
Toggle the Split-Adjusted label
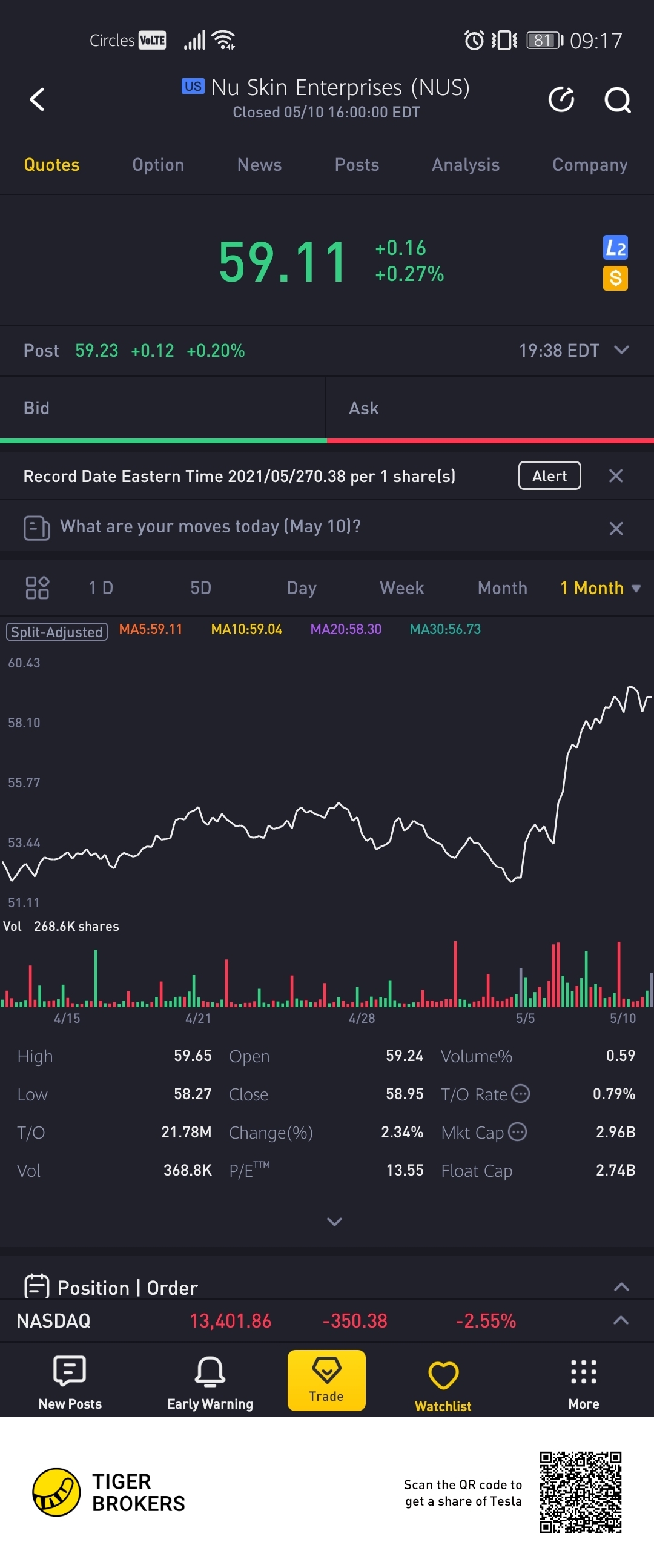point(56,631)
